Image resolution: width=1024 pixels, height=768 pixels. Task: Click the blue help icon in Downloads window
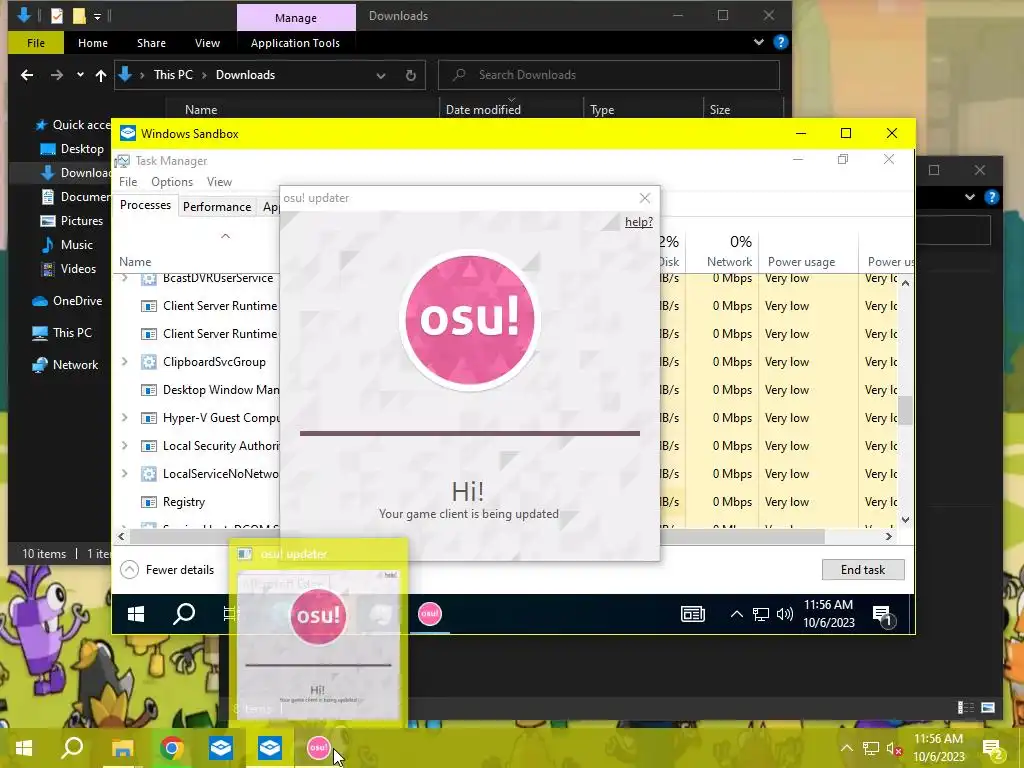pyautogui.click(x=780, y=42)
